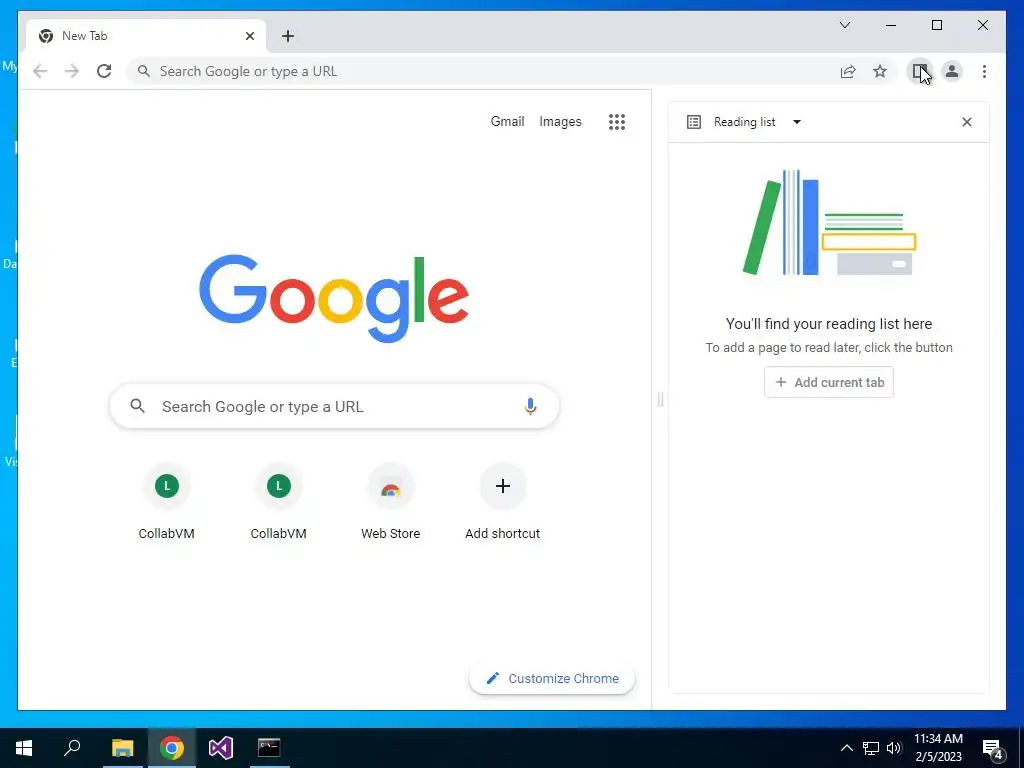Expand the Reading list dropdown
This screenshot has width=1024, height=768.
pyautogui.click(x=797, y=122)
